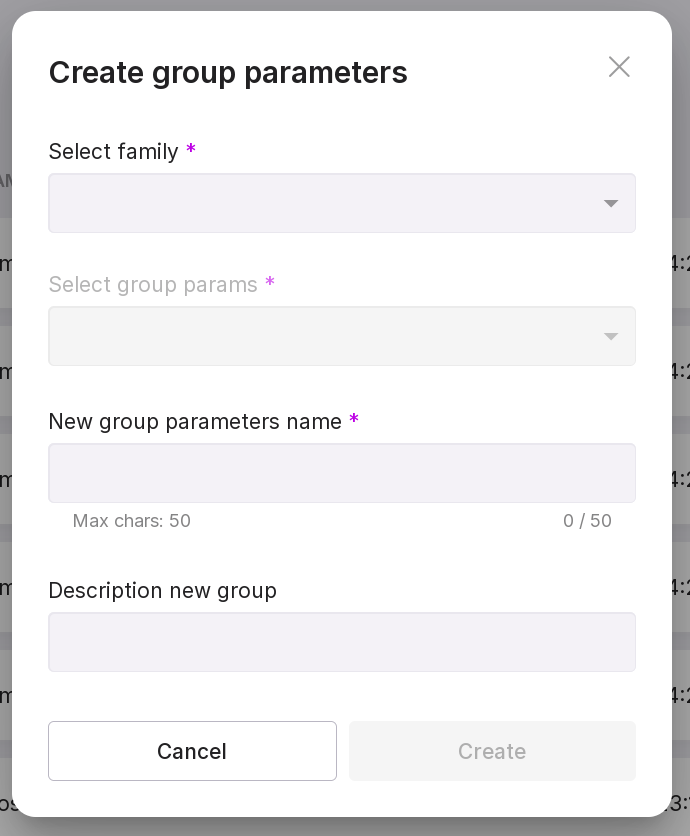Click the required asterisk beside Select family
The width and height of the screenshot is (690, 836).
(191, 150)
